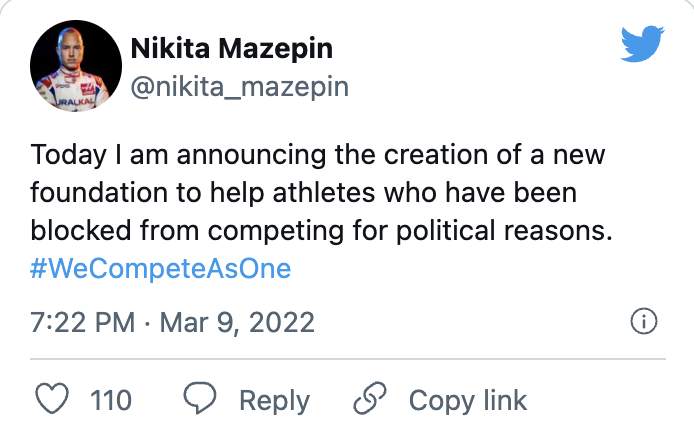Click the line starting "foundation to help athletes"
Image resolution: width=694 pixels, height=436 pixels.
click(x=304, y=193)
